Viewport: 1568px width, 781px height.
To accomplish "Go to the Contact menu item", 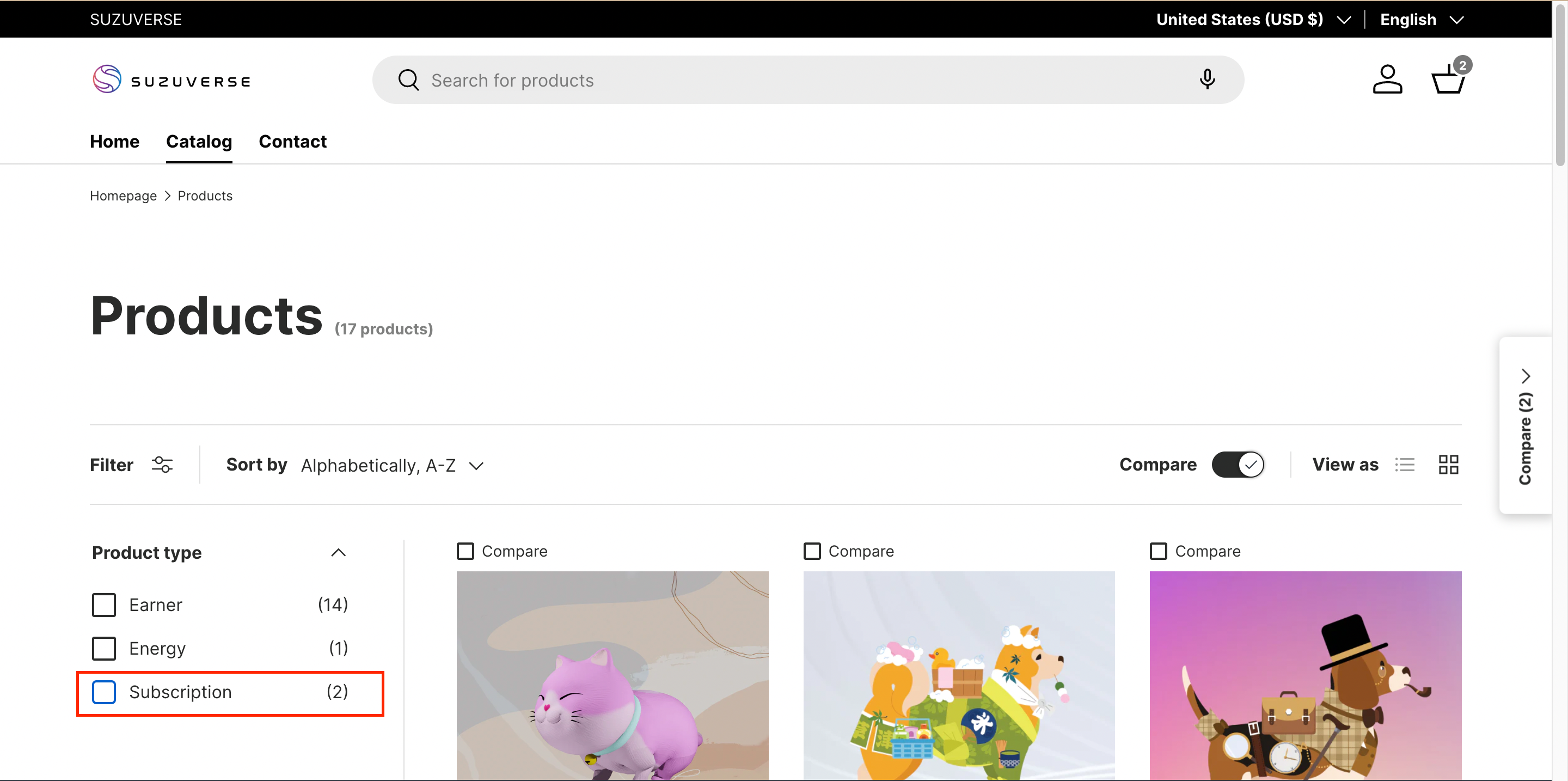I will 292,141.
